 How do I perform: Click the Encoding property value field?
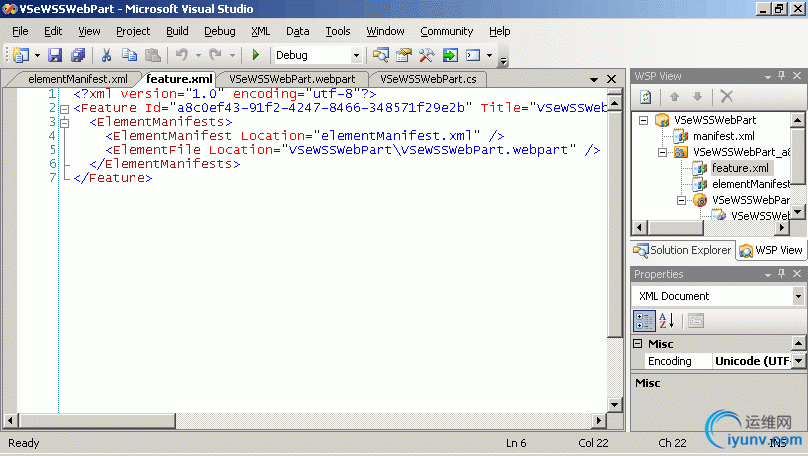point(752,361)
